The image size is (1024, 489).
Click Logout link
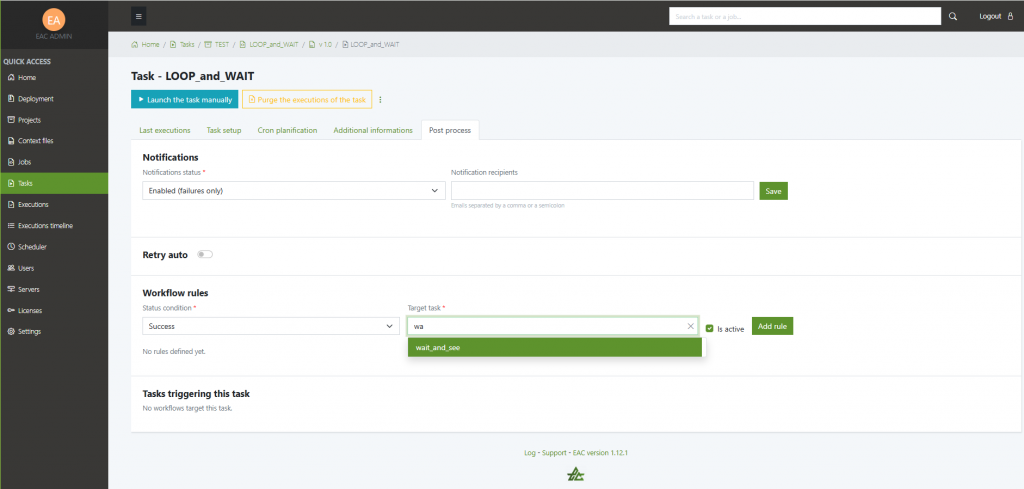coord(995,16)
